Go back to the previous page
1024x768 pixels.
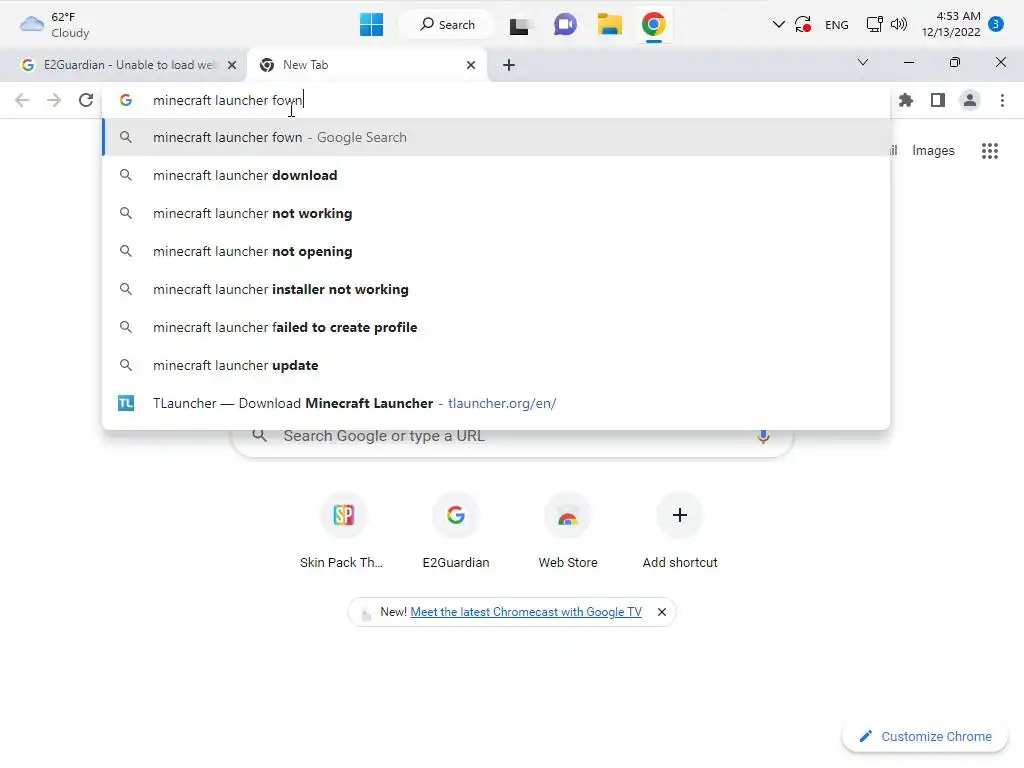[22, 101]
